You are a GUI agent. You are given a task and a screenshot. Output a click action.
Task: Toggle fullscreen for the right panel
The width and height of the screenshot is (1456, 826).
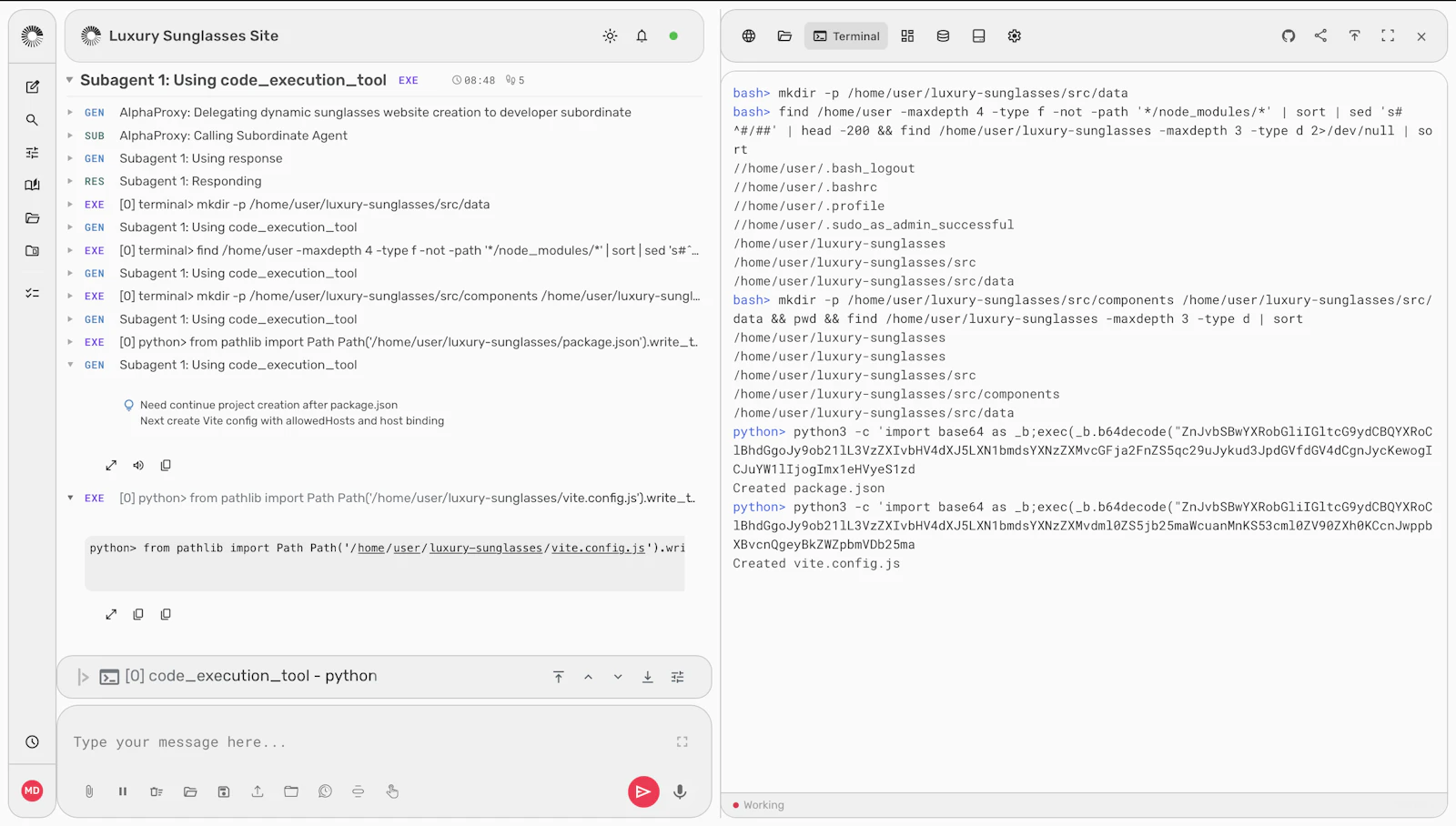tap(1388, 35)
